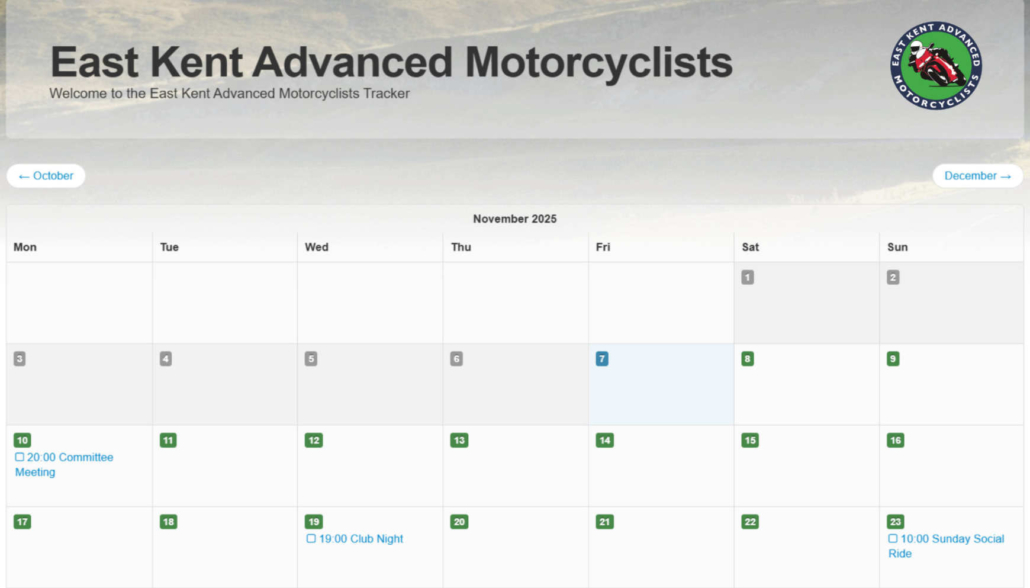Viewport: 1030px width, 588px height.
Task: Click the East Kent Advanced Motorcyclists logo
Action: tap(935, 66)
